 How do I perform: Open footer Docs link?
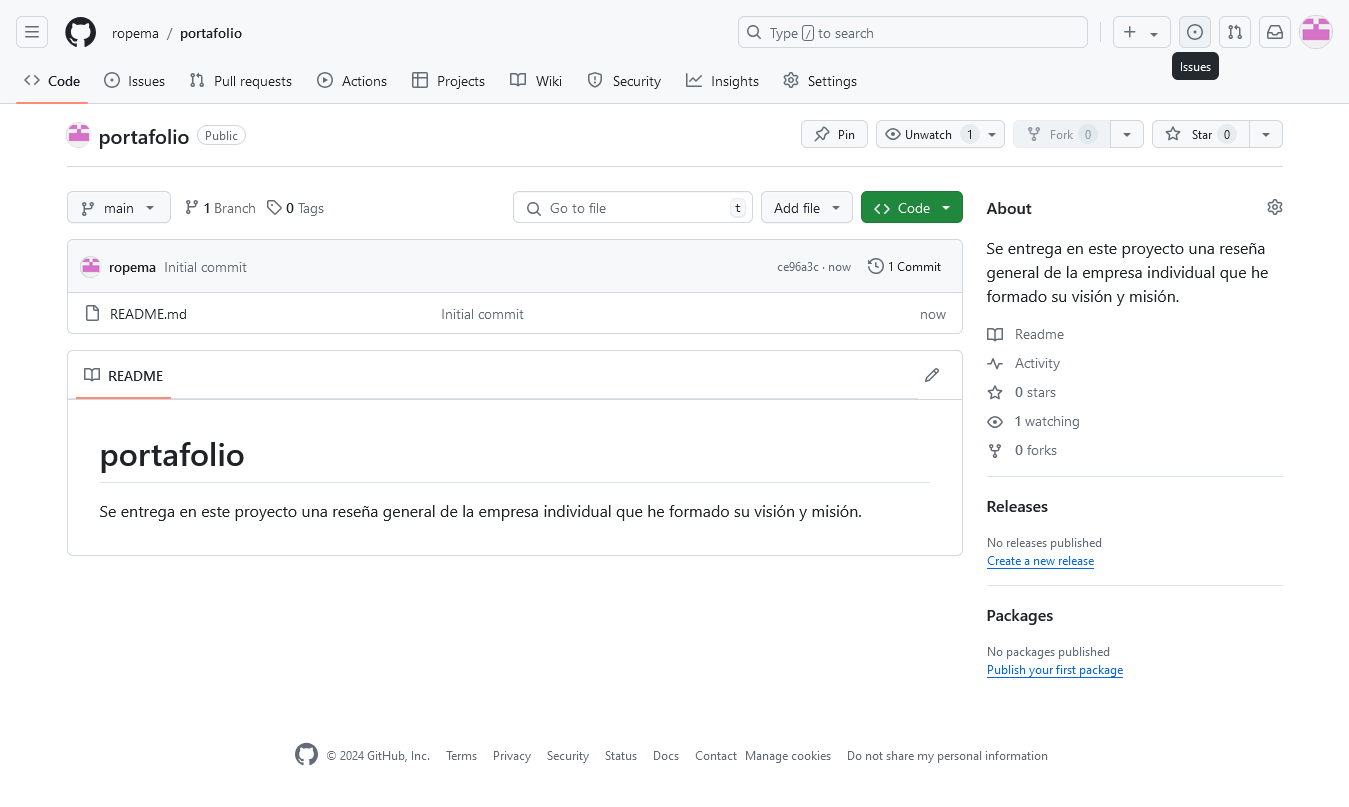click(x=666, y=756)
